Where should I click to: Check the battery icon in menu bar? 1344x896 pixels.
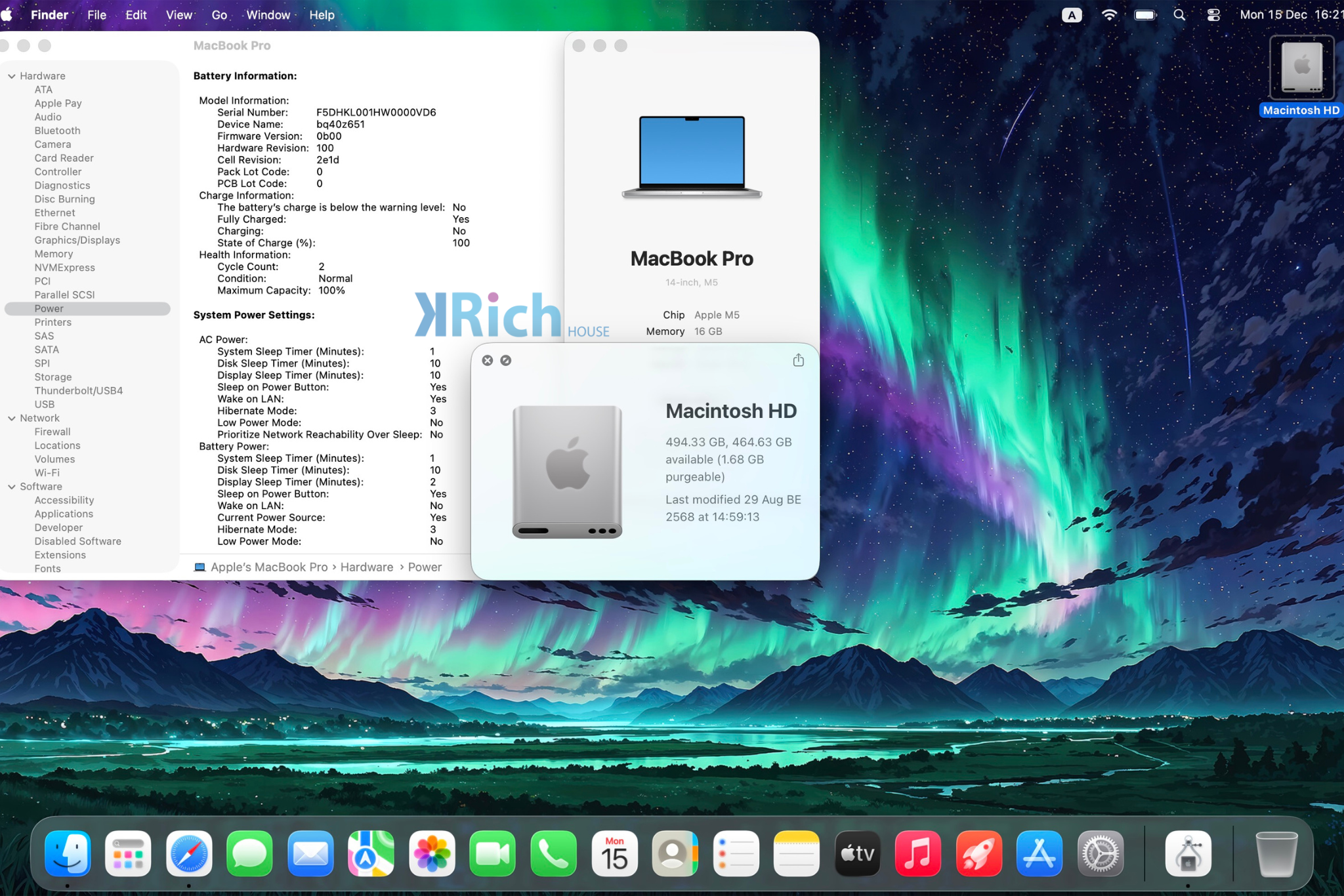click(1145, 14)
